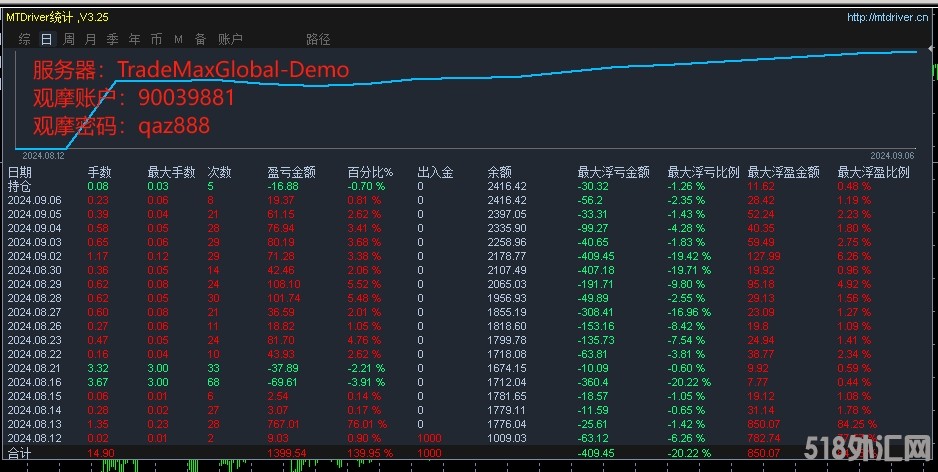Select the 2024.09.06 row date
This screenshot has height=472, width=938.
coord(34,200)
